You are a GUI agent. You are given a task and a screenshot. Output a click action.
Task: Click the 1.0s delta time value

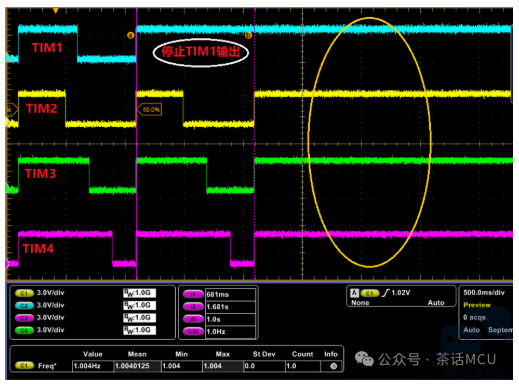[214, 320]
